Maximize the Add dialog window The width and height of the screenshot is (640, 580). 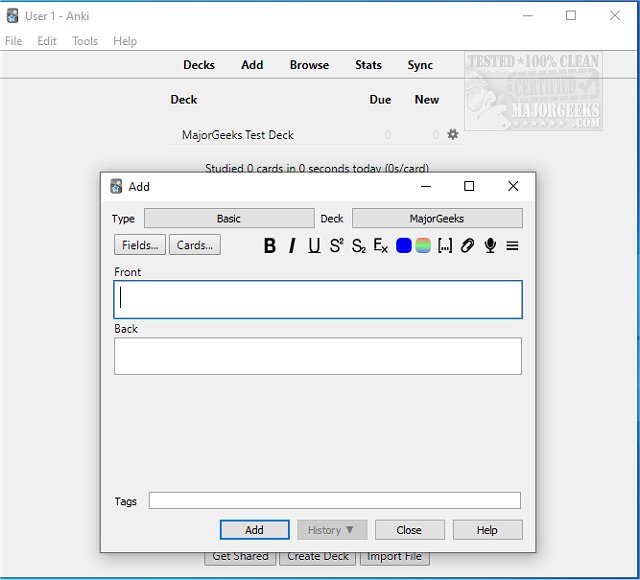pyautogui.click(x=469, y=186)
